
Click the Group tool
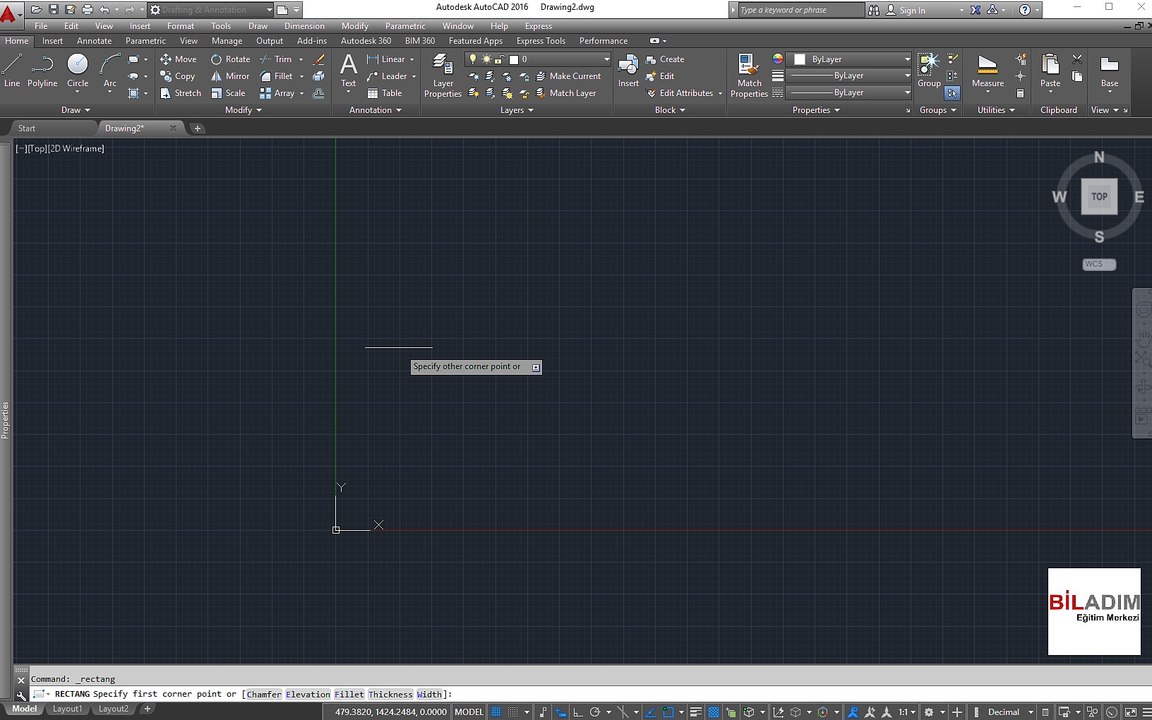pyautogui.click(x=929, y=71)
